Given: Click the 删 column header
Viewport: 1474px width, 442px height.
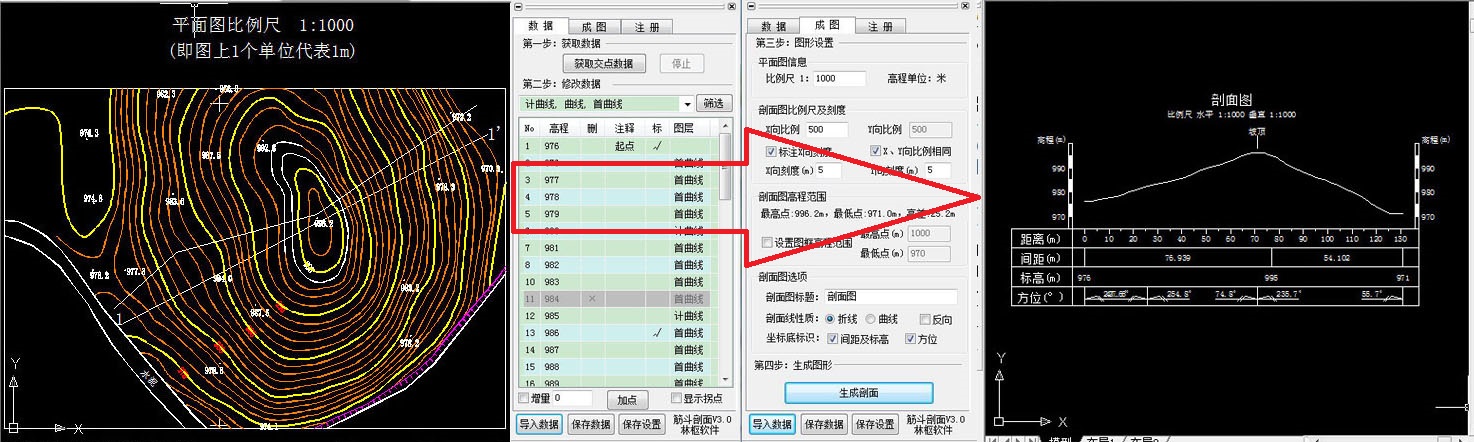Looking at the screenshot, I should (x=592, y=128).
